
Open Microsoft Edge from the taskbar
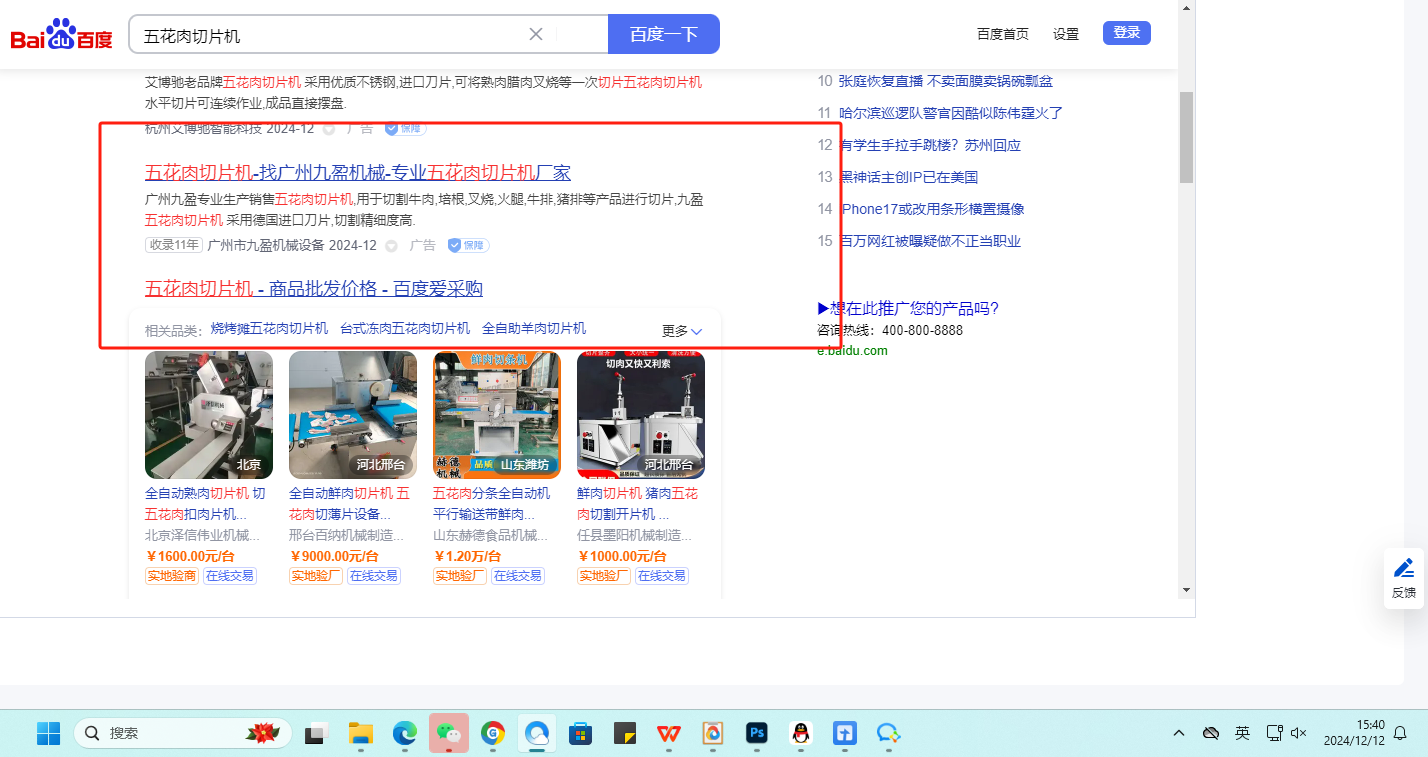(404, 733)
